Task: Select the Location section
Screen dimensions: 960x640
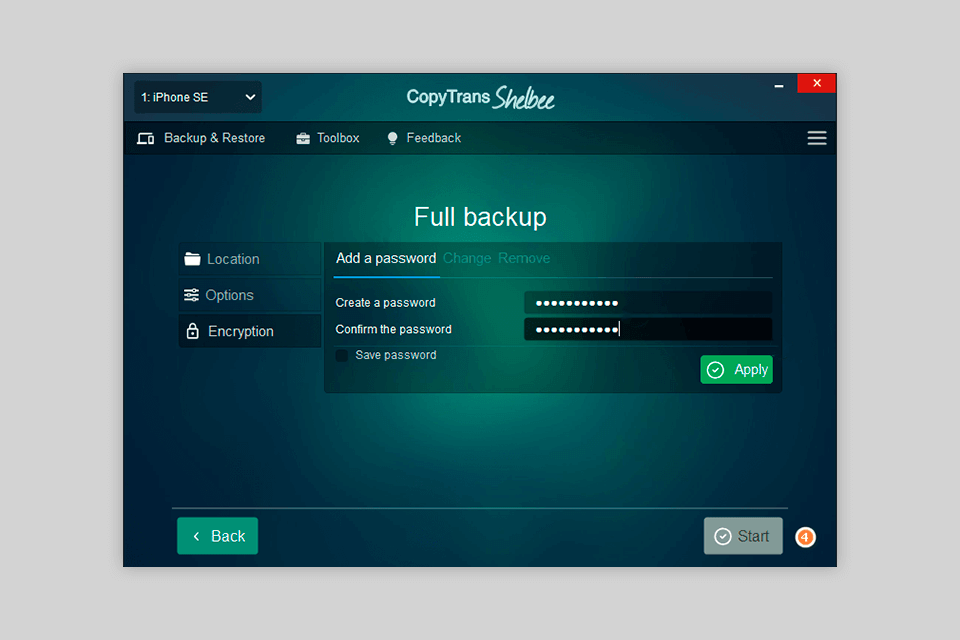Action: [x=250, y=259]
